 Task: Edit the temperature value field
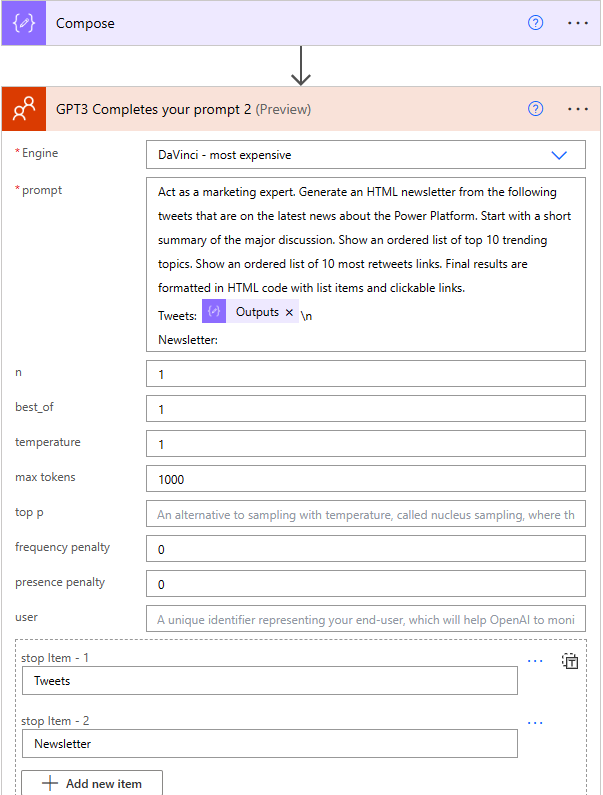click(x=366, y=444)
